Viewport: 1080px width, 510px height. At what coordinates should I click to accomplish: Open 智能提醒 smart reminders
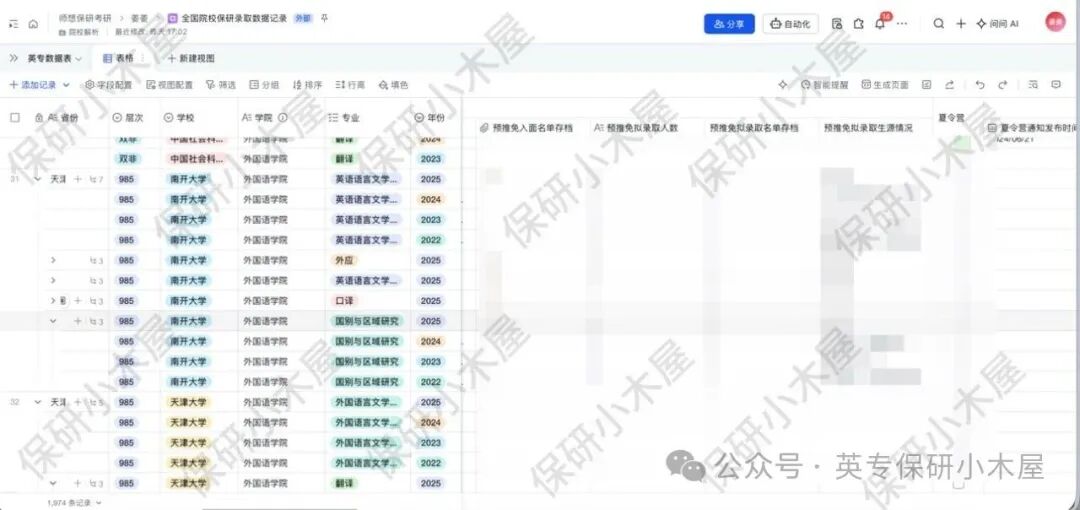click(825, 85)
